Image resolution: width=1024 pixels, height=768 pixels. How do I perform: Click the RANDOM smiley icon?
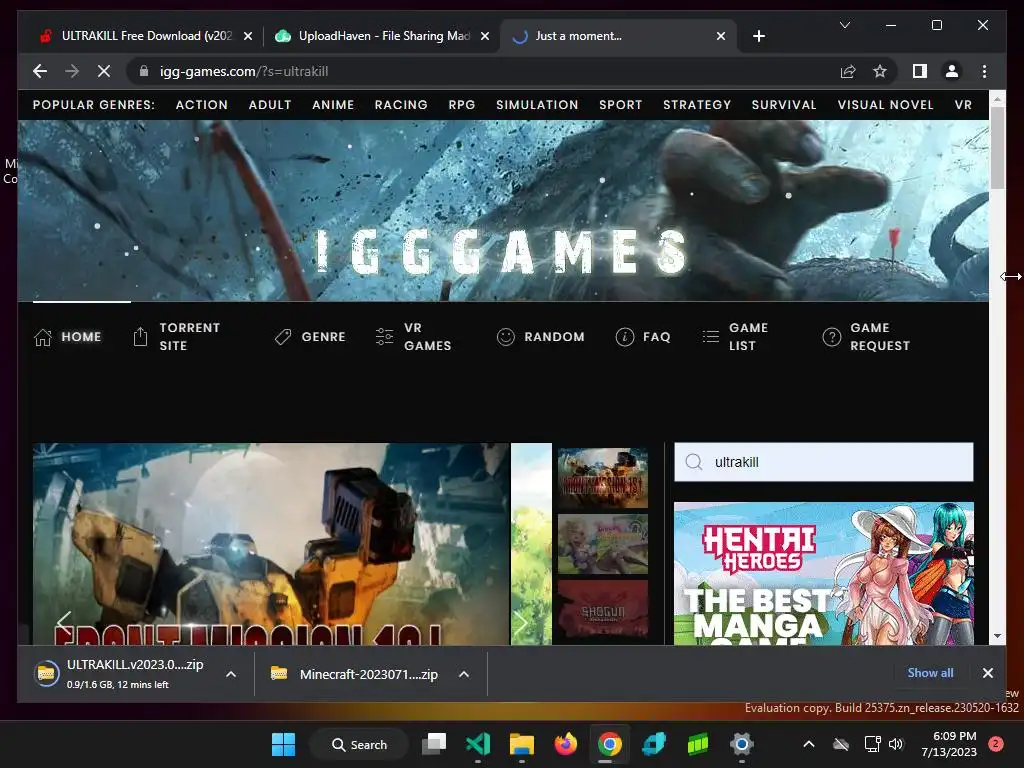click(x=505, y=336)
